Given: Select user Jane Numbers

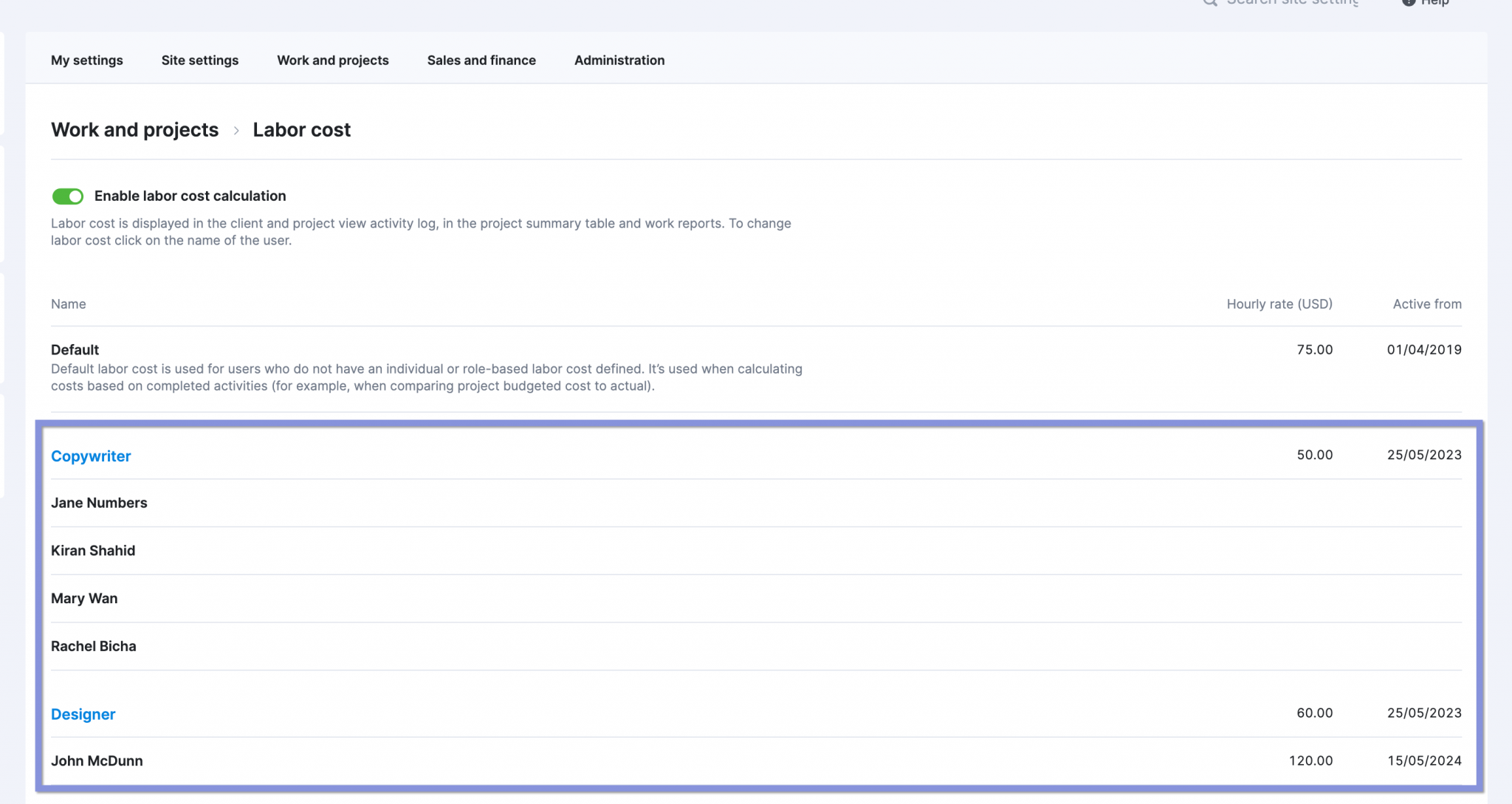Looking at the screenshot, I should pyautogui.click(x=99, y=503).
